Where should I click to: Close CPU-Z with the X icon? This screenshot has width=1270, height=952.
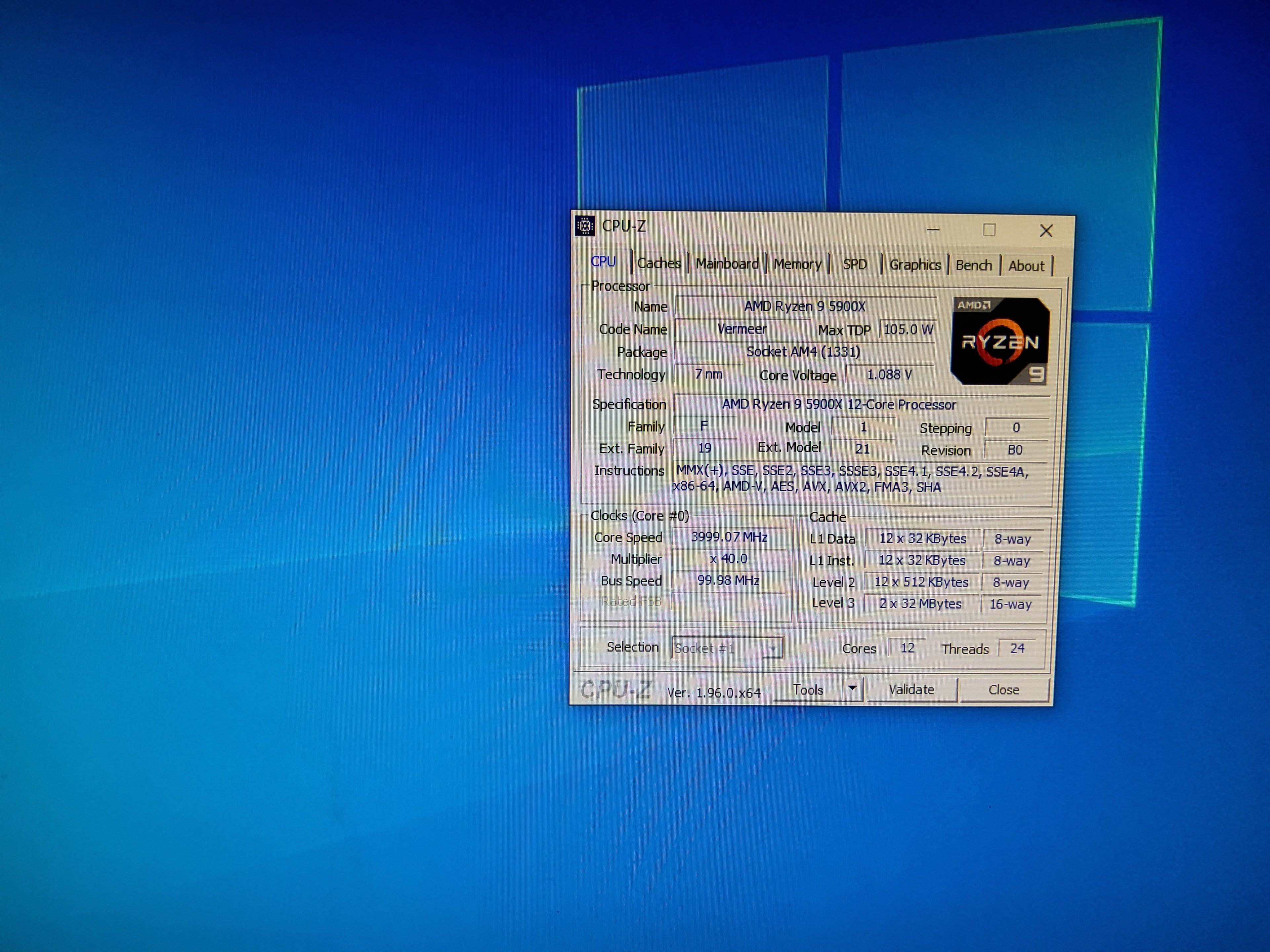pyautogui.click(x=1045, y=231)
